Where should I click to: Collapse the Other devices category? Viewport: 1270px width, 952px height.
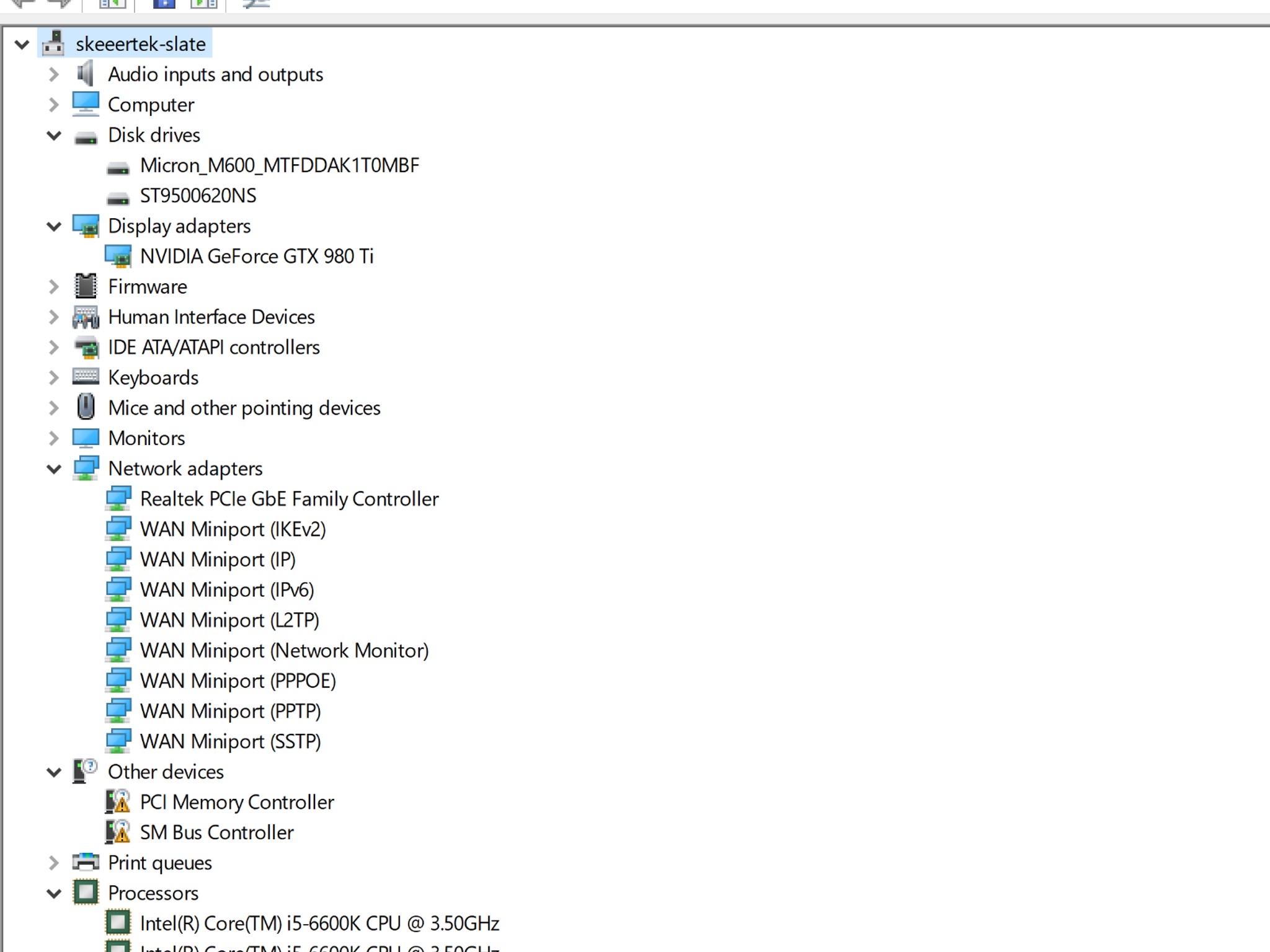[55, 772]
